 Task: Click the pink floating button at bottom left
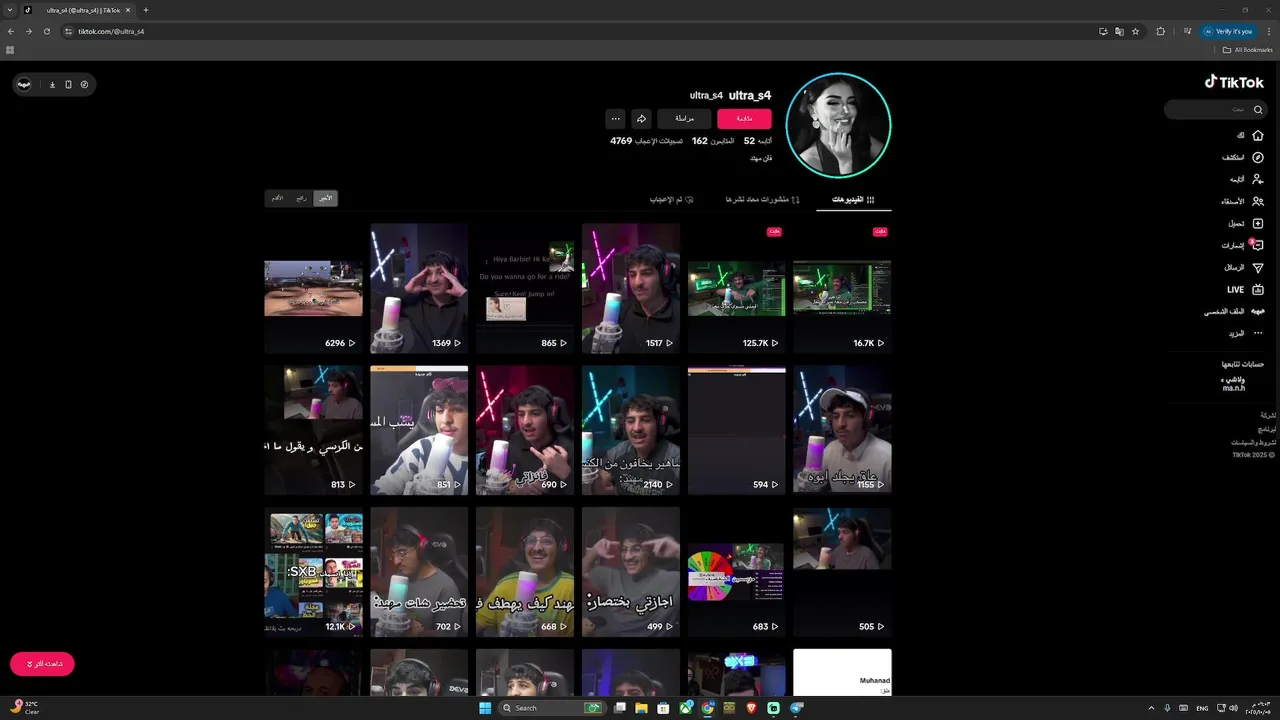[42, 664]
